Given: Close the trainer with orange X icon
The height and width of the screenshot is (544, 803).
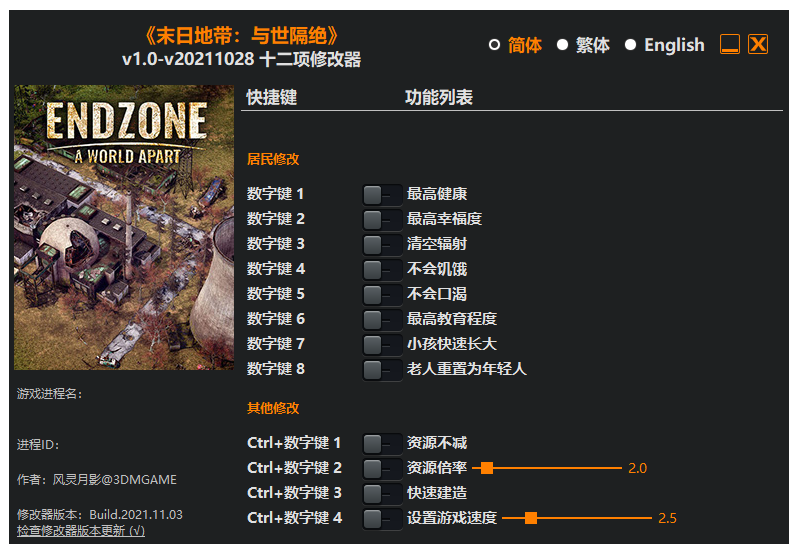Looking at the screenshot, I should tap(757, 44).
